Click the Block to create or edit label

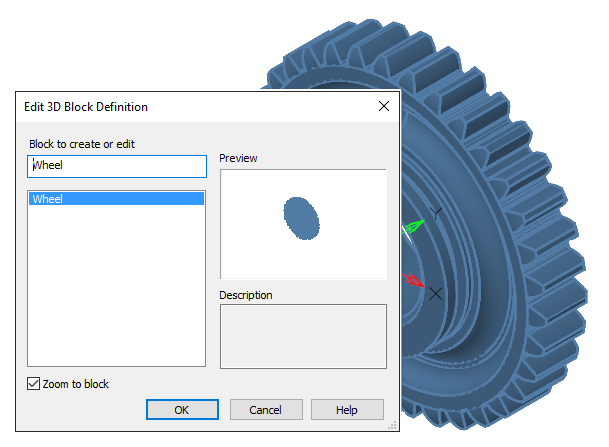82,144
